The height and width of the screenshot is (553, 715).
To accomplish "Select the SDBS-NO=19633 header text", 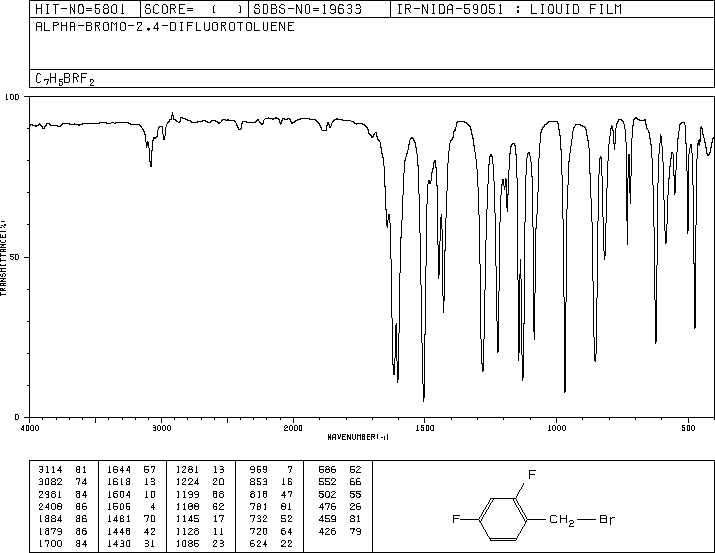I will click(307, 10).
